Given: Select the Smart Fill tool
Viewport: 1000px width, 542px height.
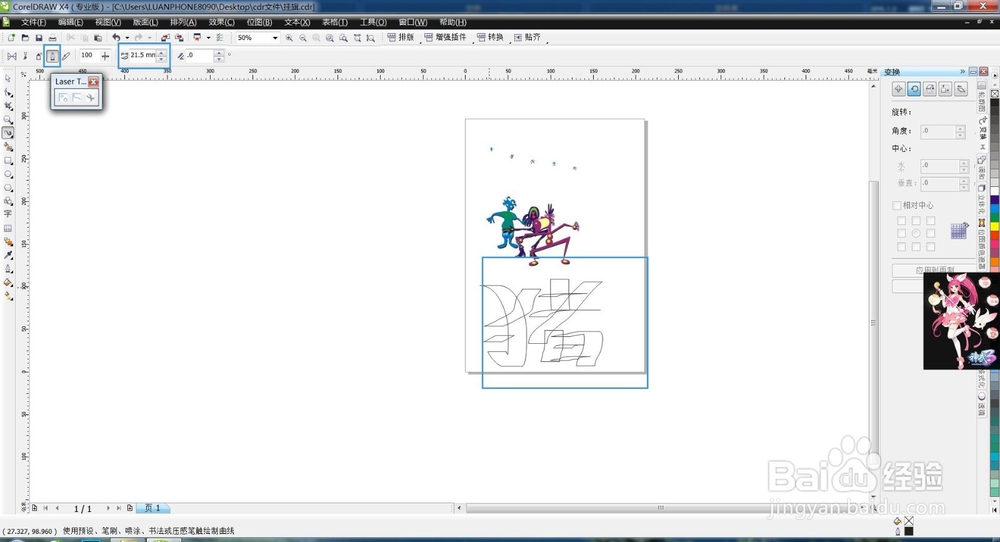Looking at the screenshot, I should pos(8,147).
